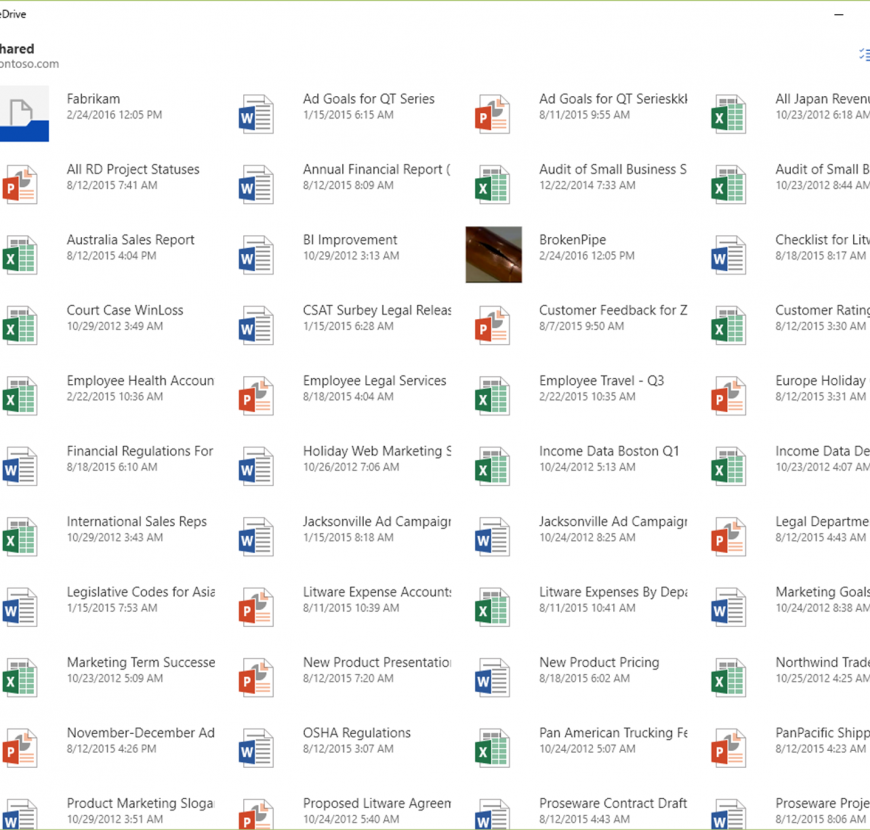Open Holiday Web Marketing document
The width and height of the screenshot is (870, 830).
(x=376, y=451)
